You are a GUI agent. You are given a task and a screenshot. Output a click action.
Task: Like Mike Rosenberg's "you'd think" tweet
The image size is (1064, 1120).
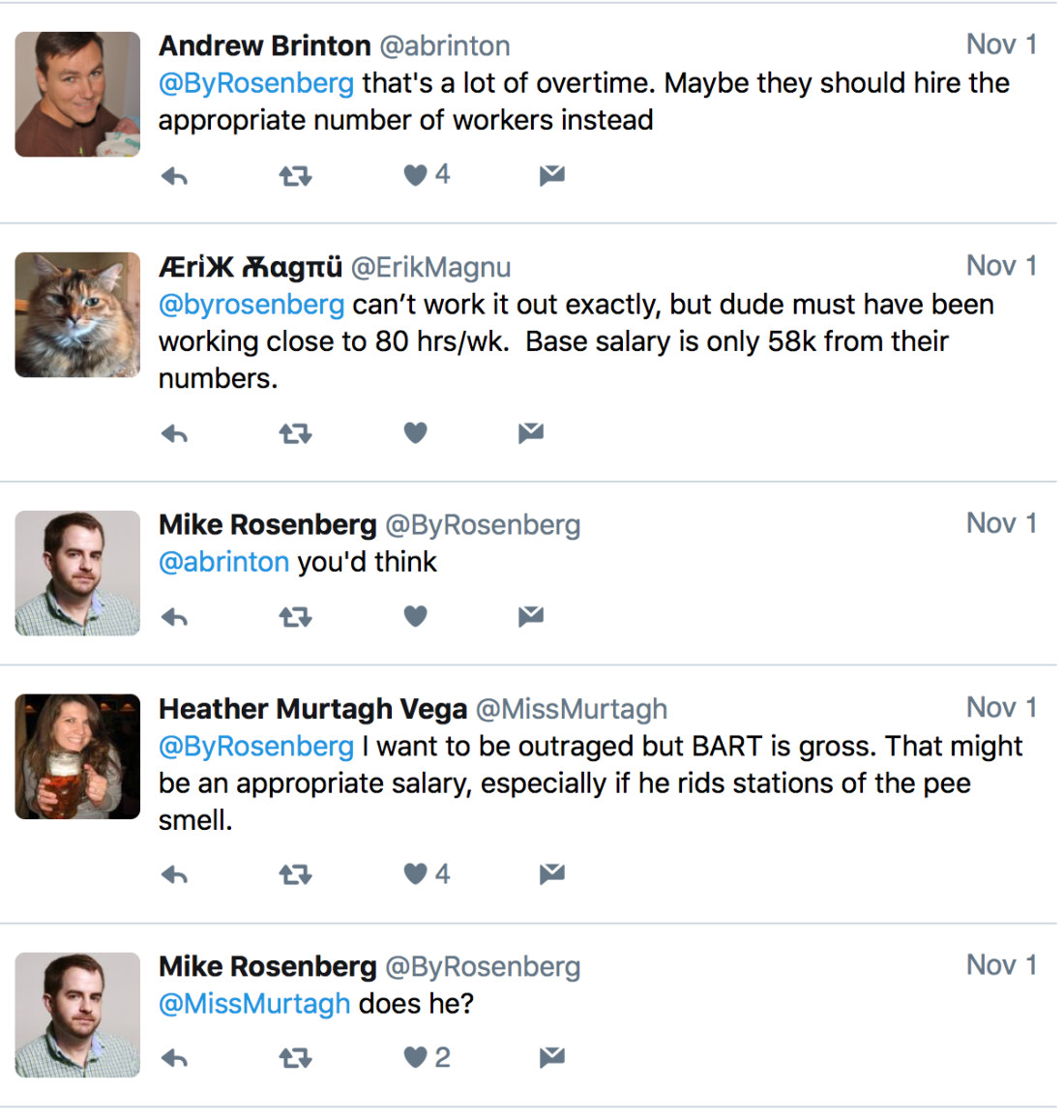click(416, 616)
